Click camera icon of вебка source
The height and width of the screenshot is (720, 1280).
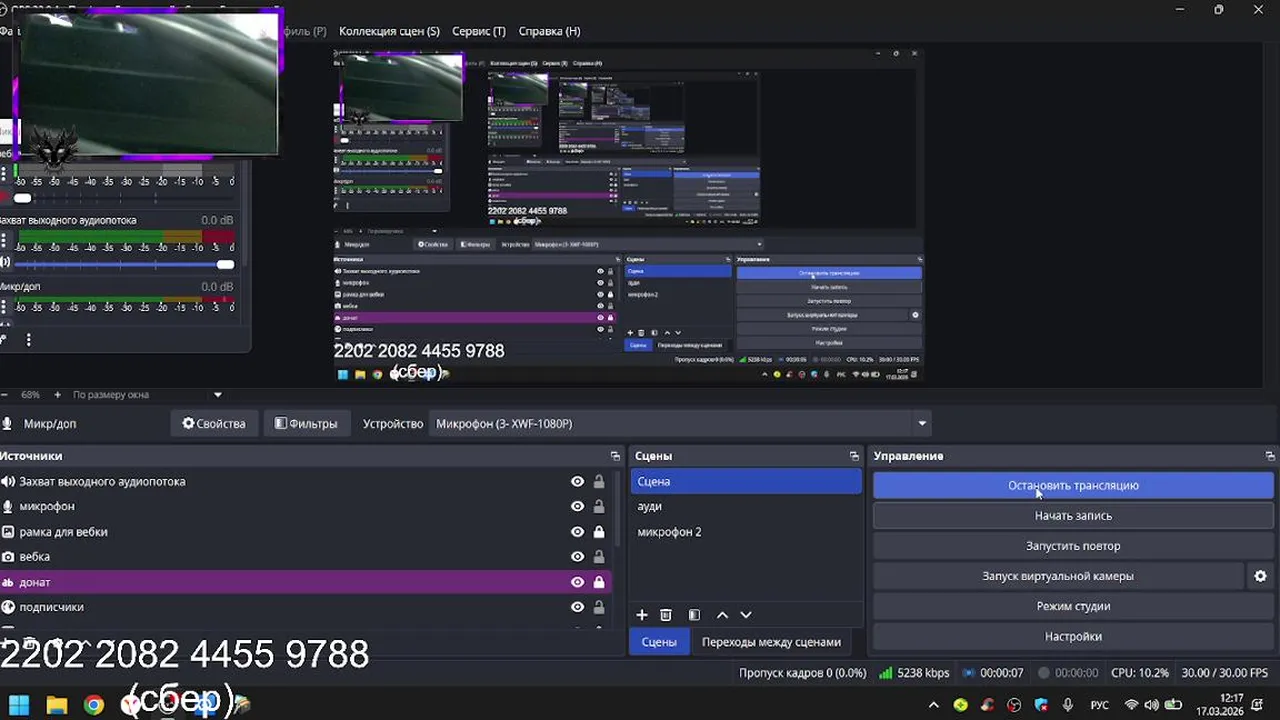(x=8, y=557)
